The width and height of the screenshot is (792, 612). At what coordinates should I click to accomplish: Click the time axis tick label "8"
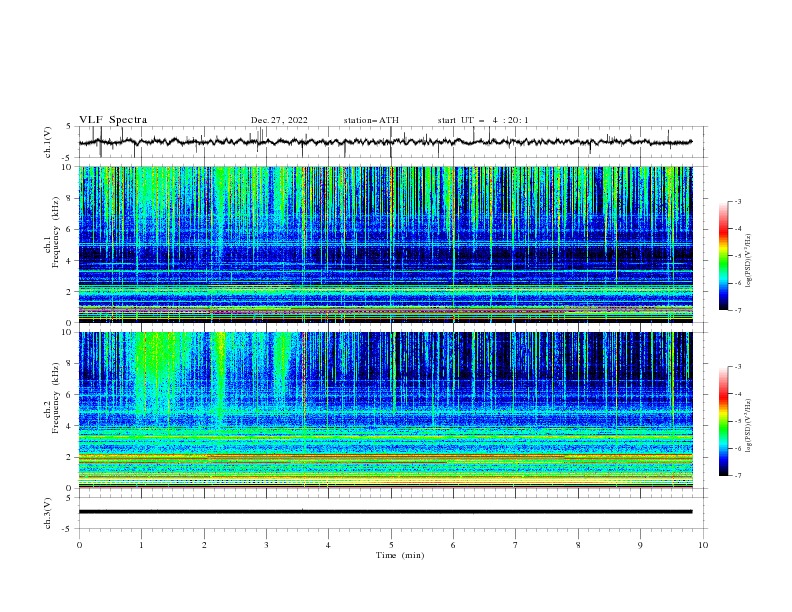tap(578, 545)
